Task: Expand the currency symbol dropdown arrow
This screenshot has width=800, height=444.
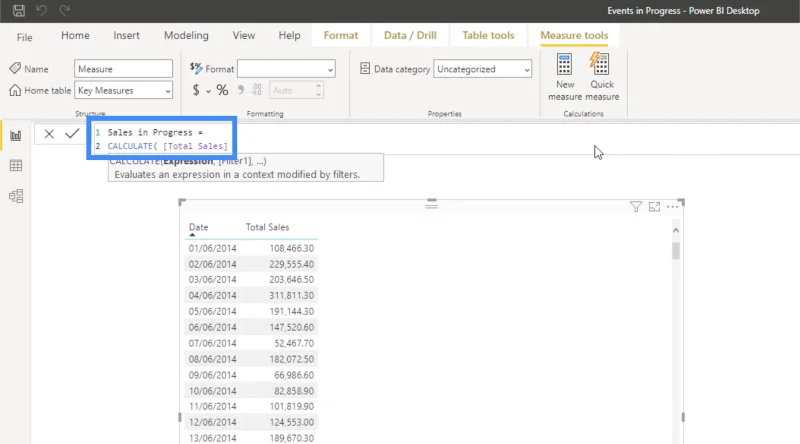Action: (x=208, y=91)
